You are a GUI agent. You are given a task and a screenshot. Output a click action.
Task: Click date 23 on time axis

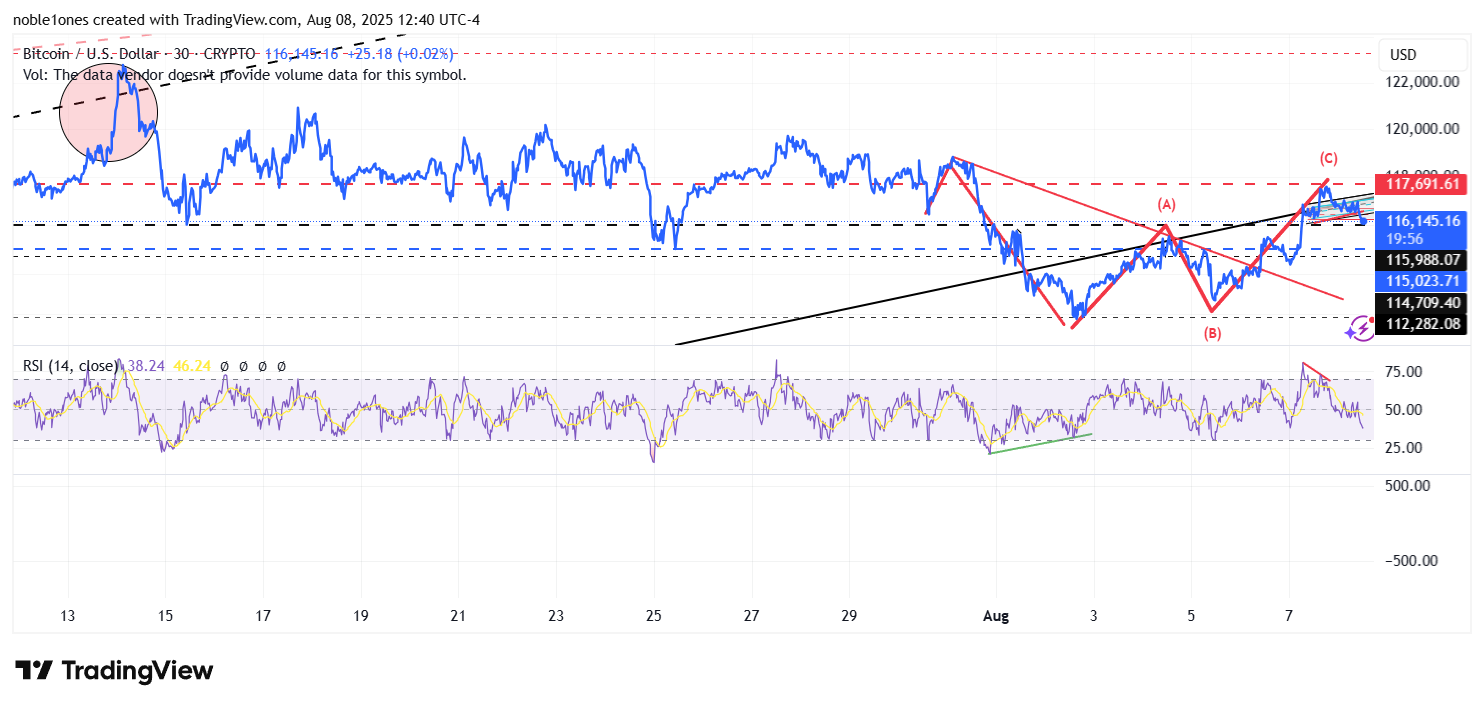pos(556,615)
